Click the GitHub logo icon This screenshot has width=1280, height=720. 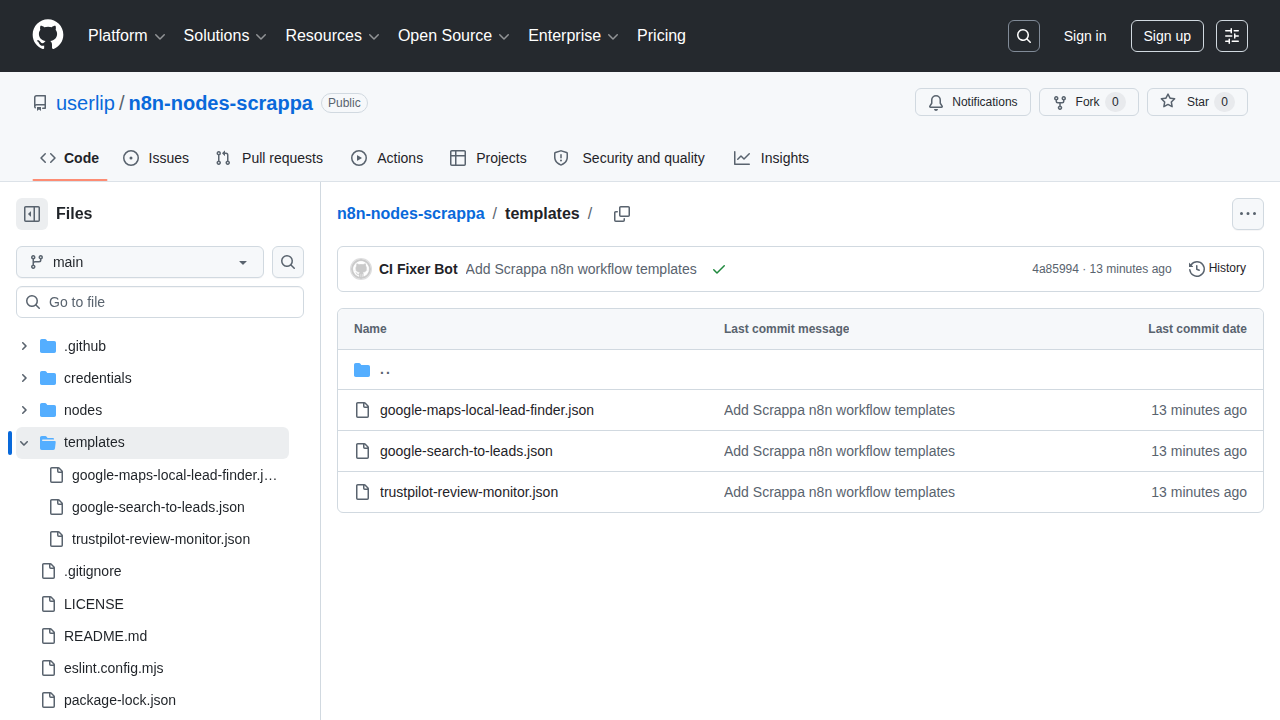tap(47, 35)
